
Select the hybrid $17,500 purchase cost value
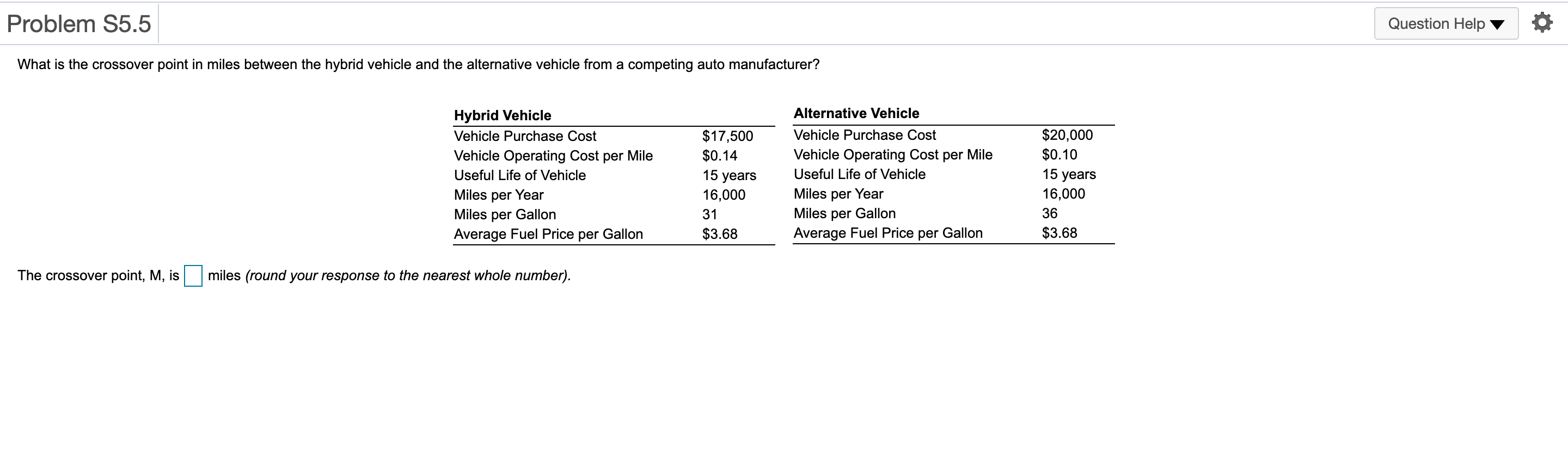click(x=727, y=136)
